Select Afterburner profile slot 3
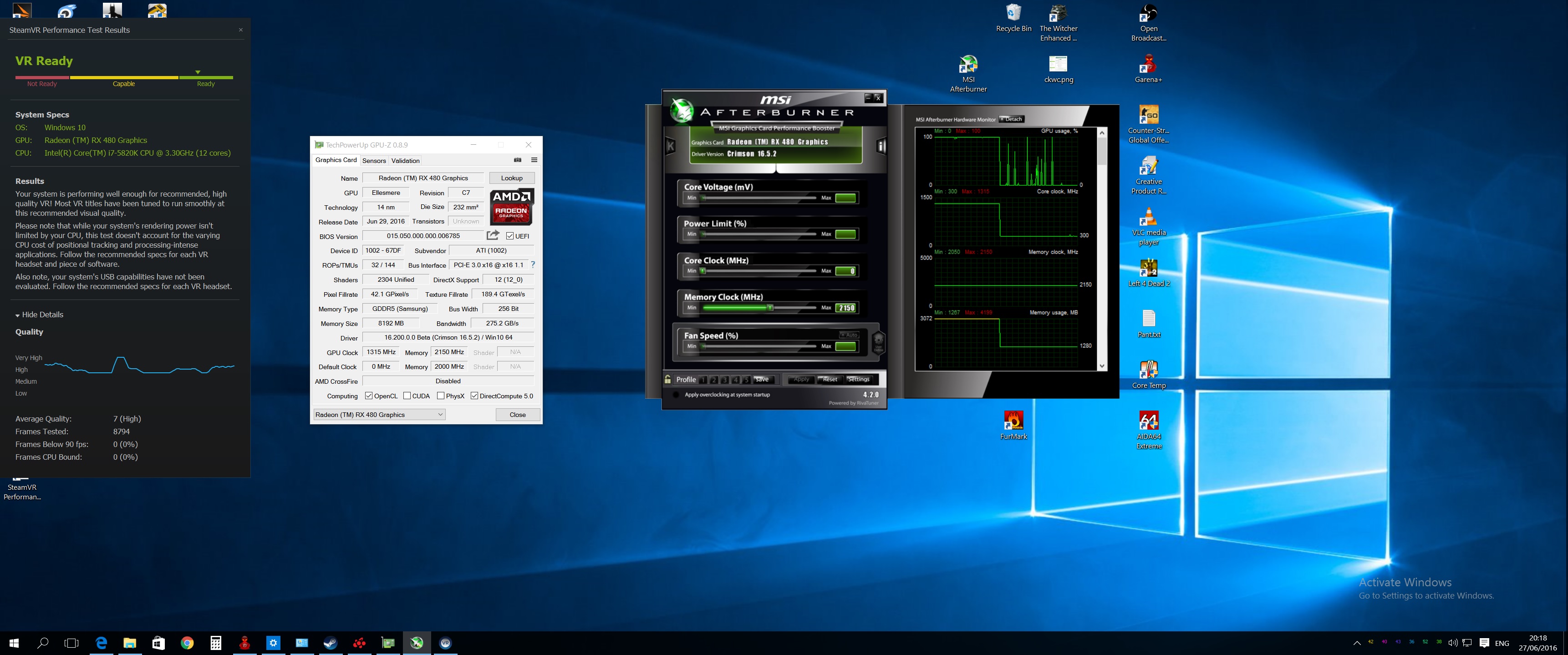 724,380
